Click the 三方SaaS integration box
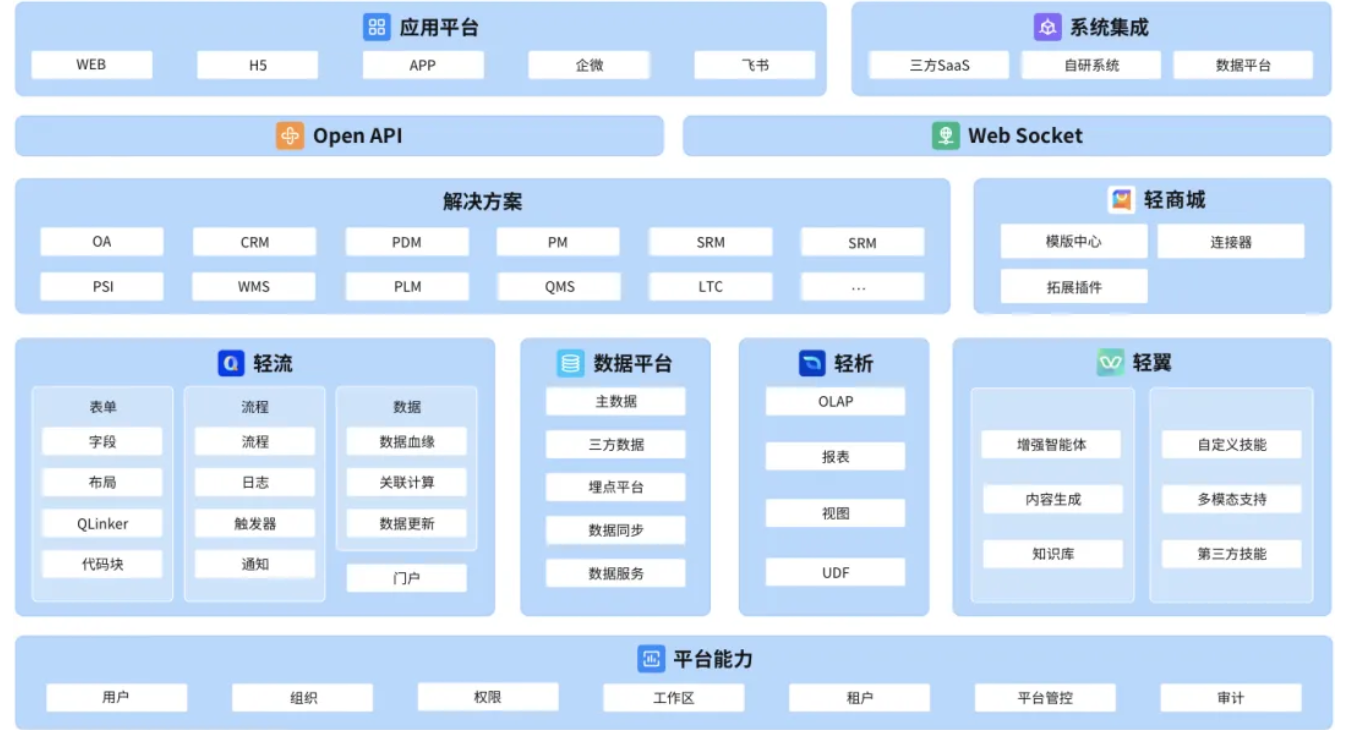The image size is (1346, 730). (x=939, y=66)
